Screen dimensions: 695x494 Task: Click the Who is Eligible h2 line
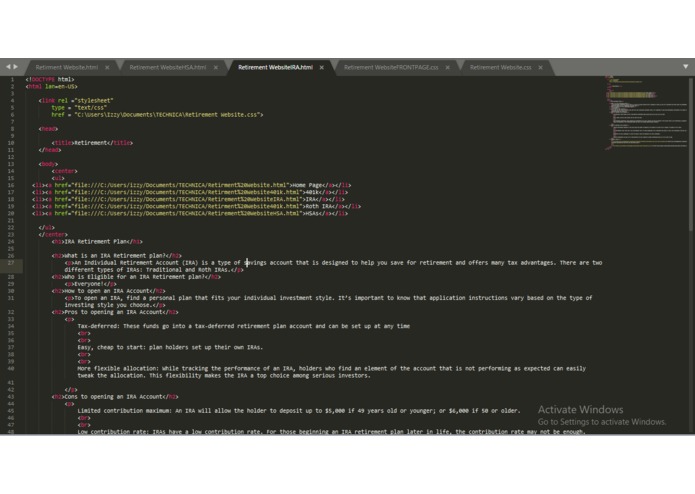136,277
